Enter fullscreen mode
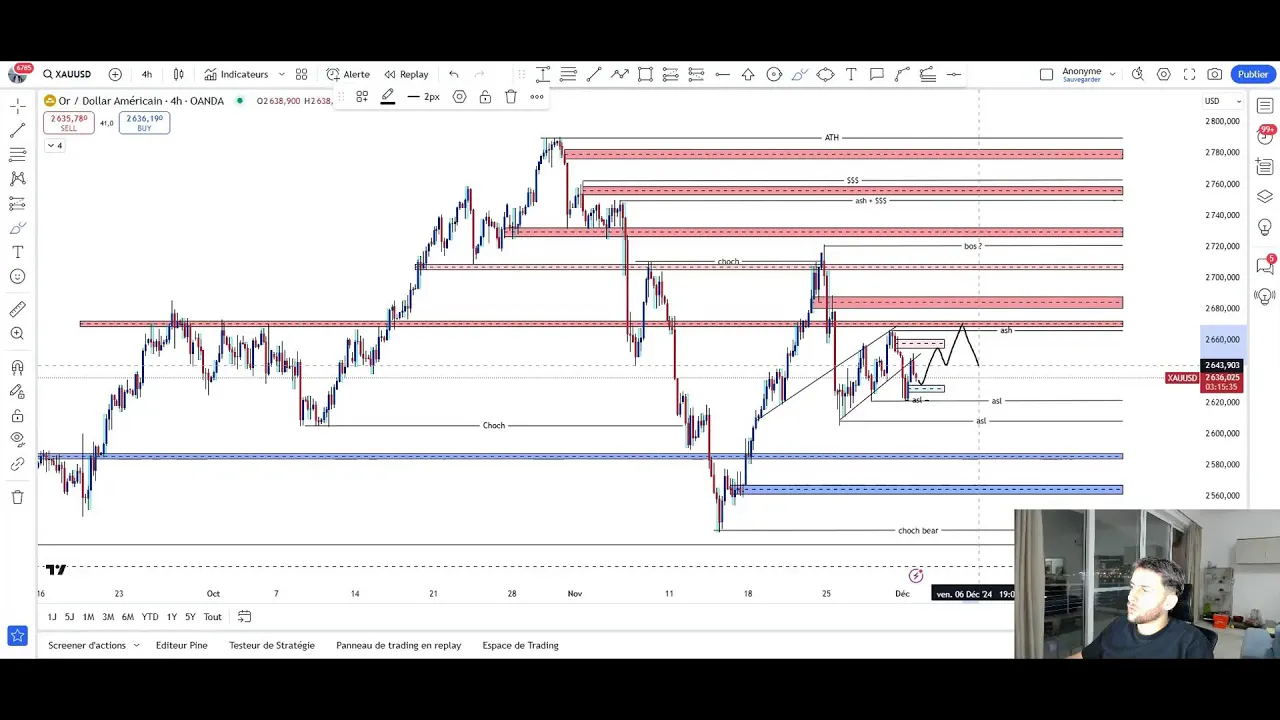The width and height of the screenshot is (1280, 720). 1189,74
